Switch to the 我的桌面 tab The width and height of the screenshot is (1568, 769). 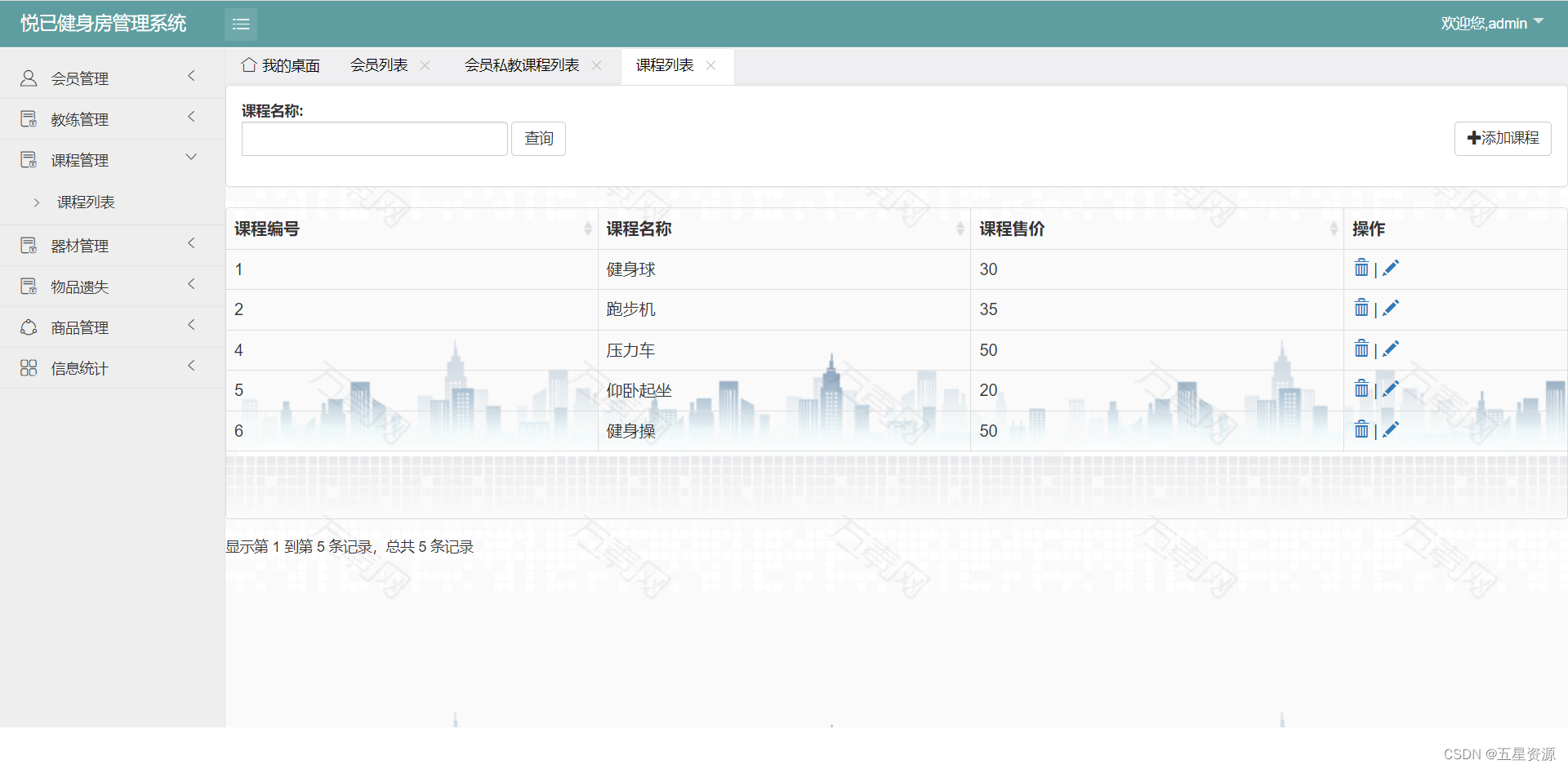281,65
